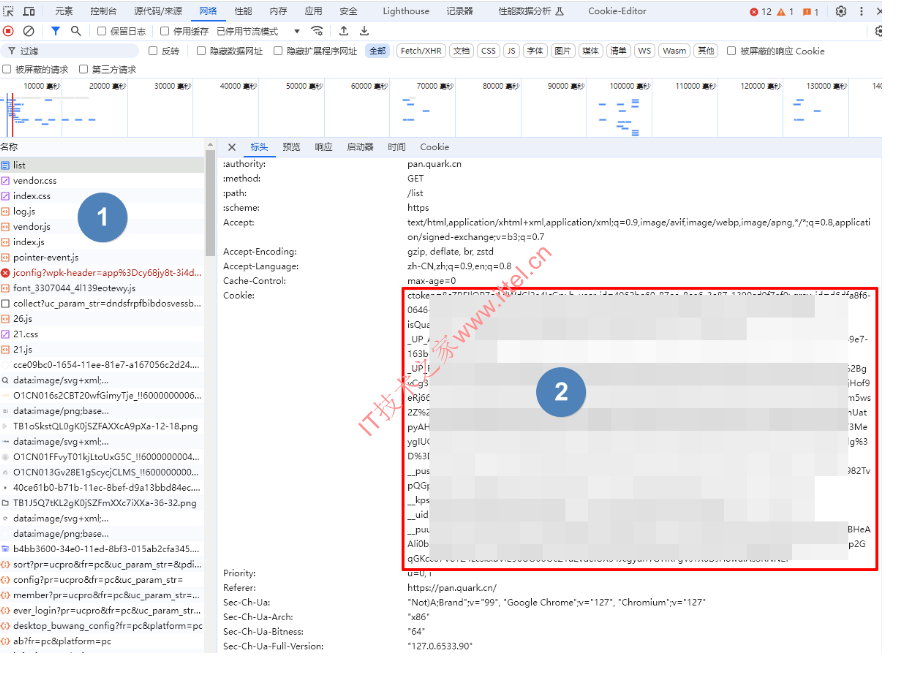This screenshot has height=684, width=910.
Task: Open network conditions via the Wi-Fi icon
Action: coord(318,31)
